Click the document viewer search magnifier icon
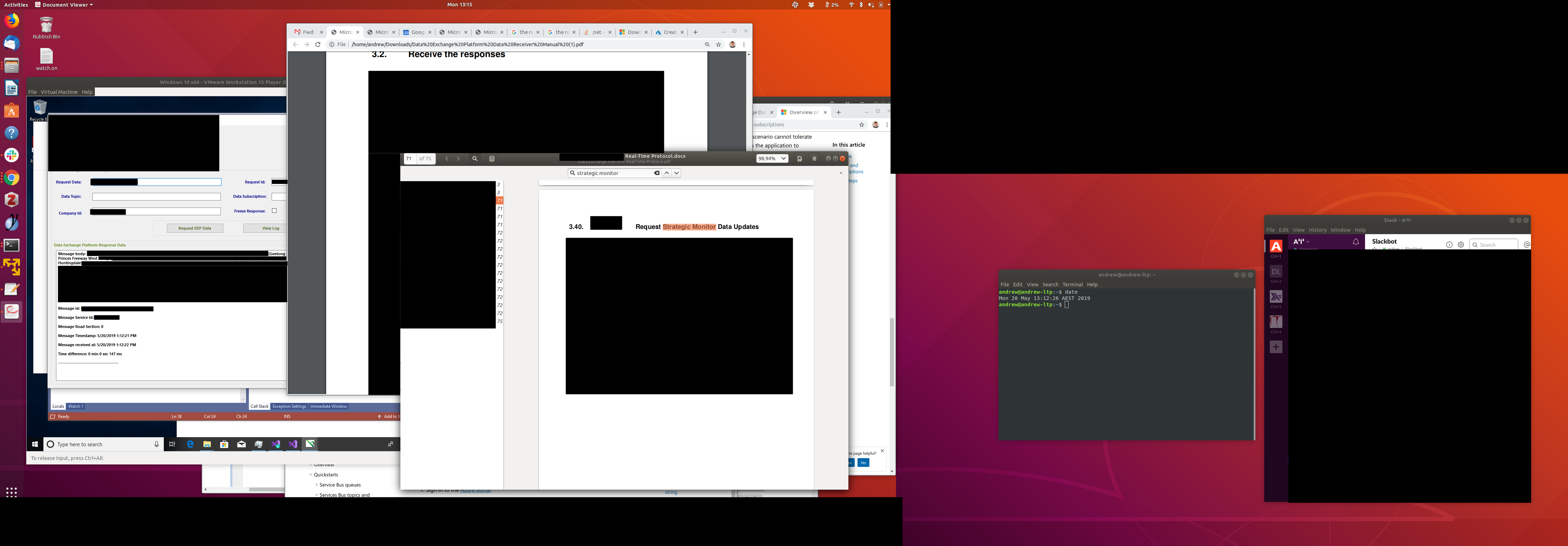 (475, 159)
